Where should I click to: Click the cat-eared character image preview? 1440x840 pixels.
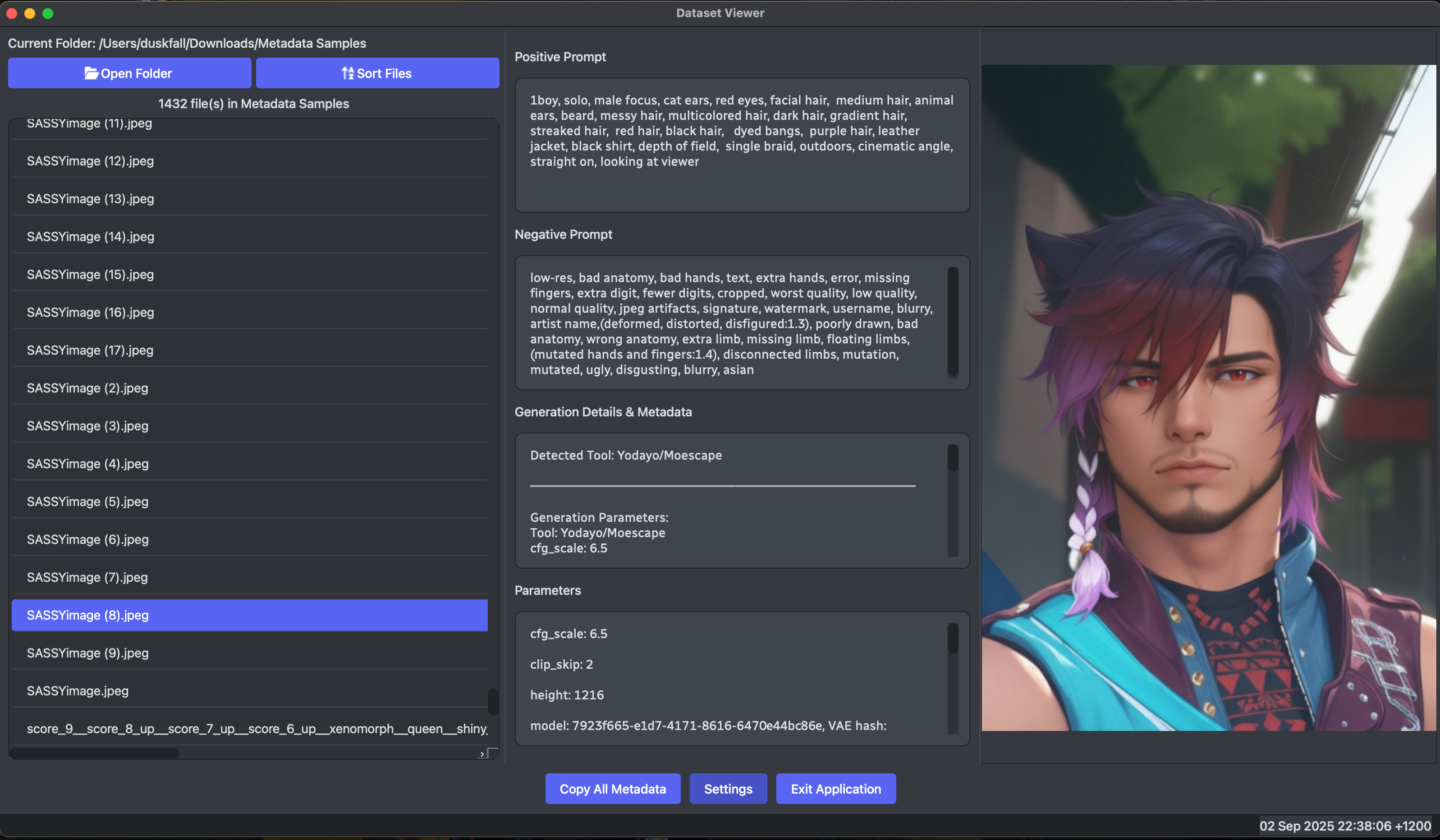(1208, 397)
